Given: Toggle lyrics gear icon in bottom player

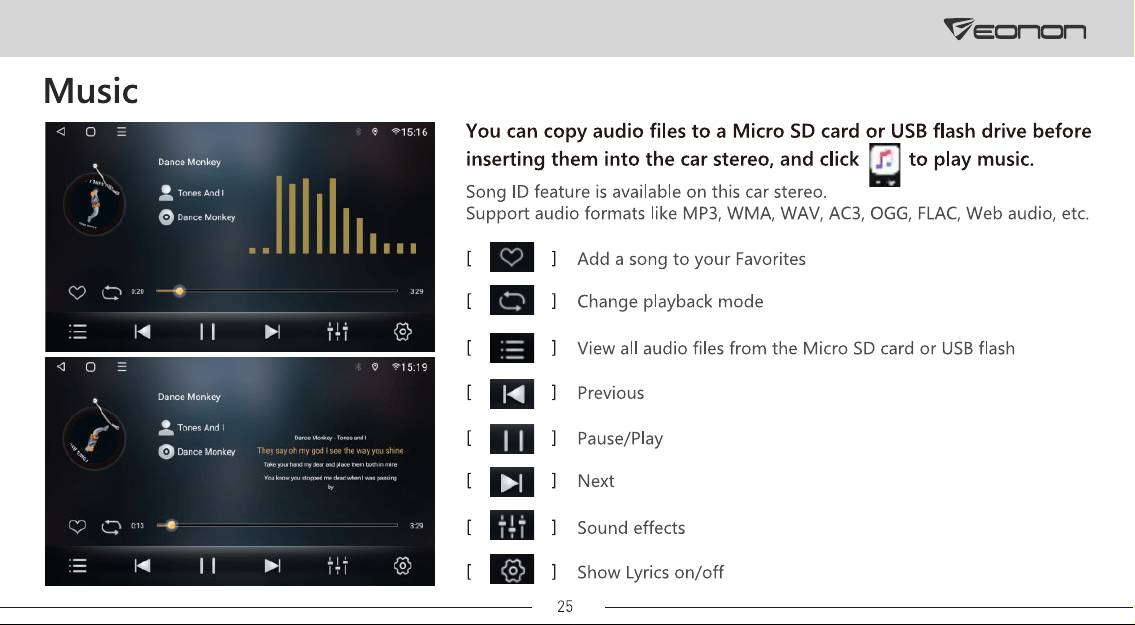Looking at the screenshot, I should coord(402,566).
